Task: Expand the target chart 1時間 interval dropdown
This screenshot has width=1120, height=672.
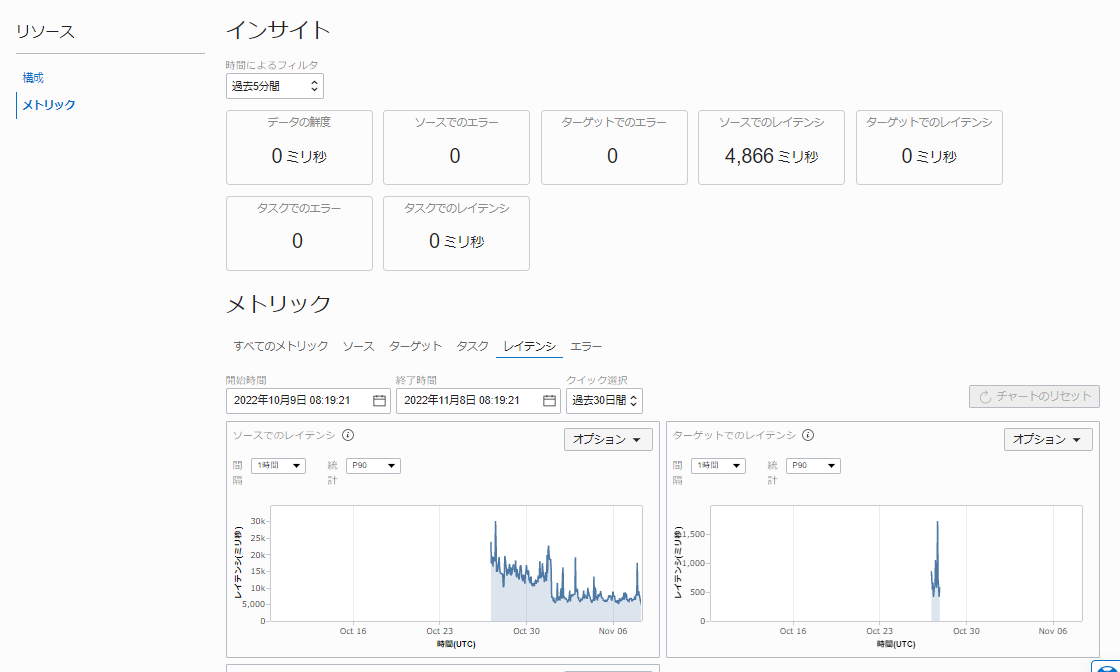Action: tap(718, 466)
